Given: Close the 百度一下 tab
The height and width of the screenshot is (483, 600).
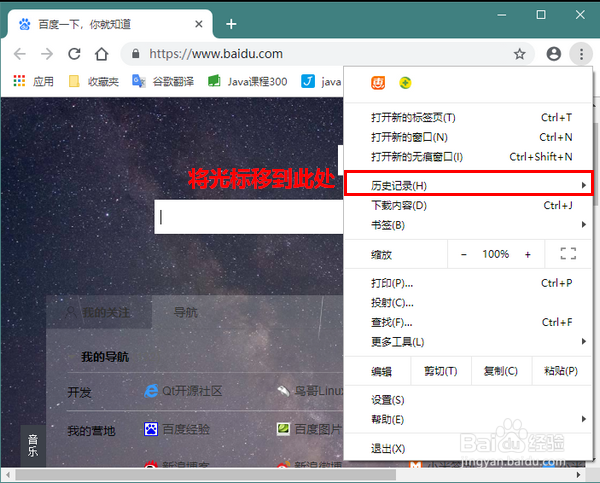Looking at the screenshot, I should [x=199, y=24].
